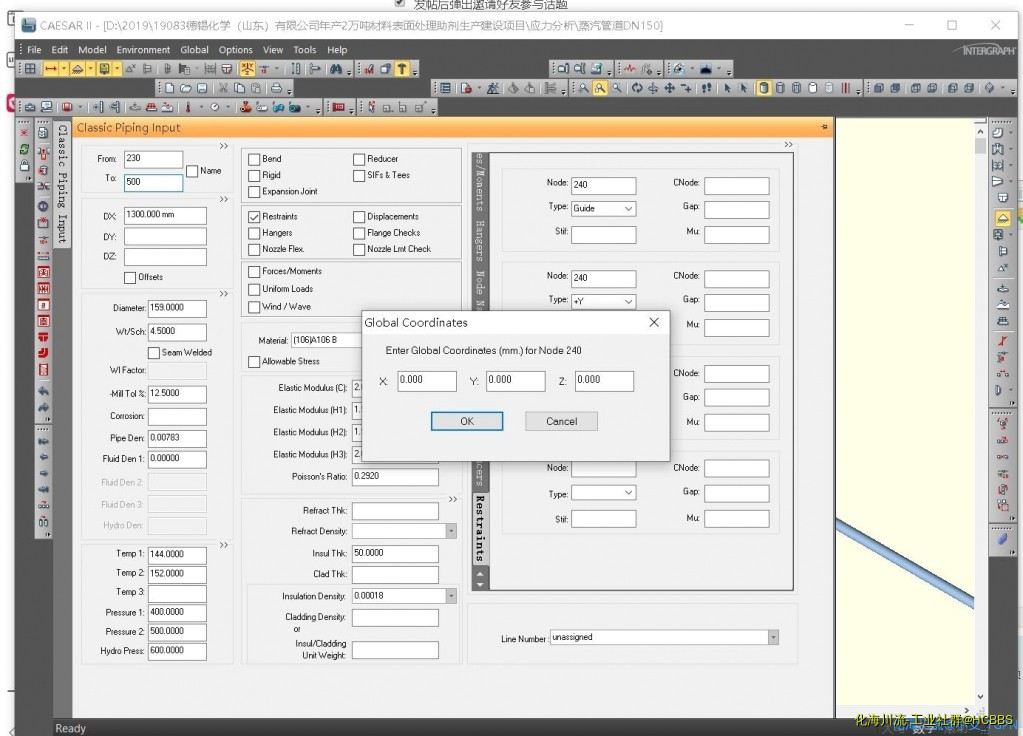Click the 3D view scroll-down arrow
Image resolution: width=1023 pixels, height=736 pixels.
point(980,697)
